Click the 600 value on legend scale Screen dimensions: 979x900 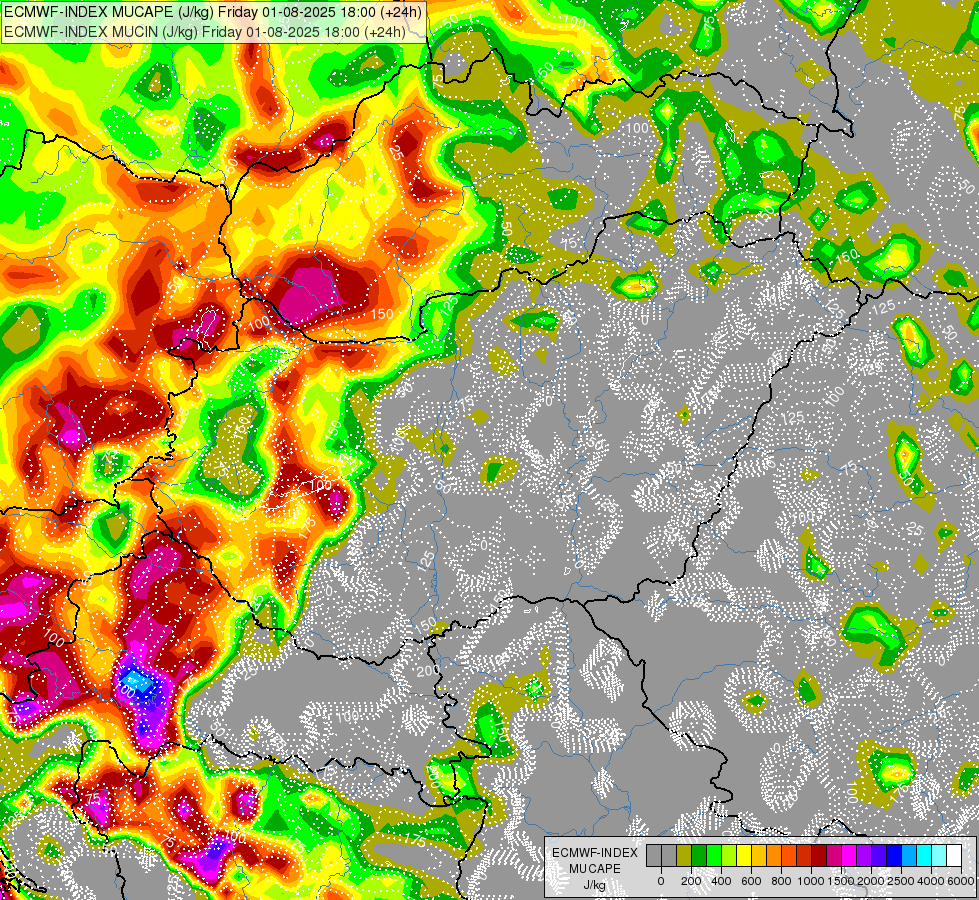click(x=751, y=881)
